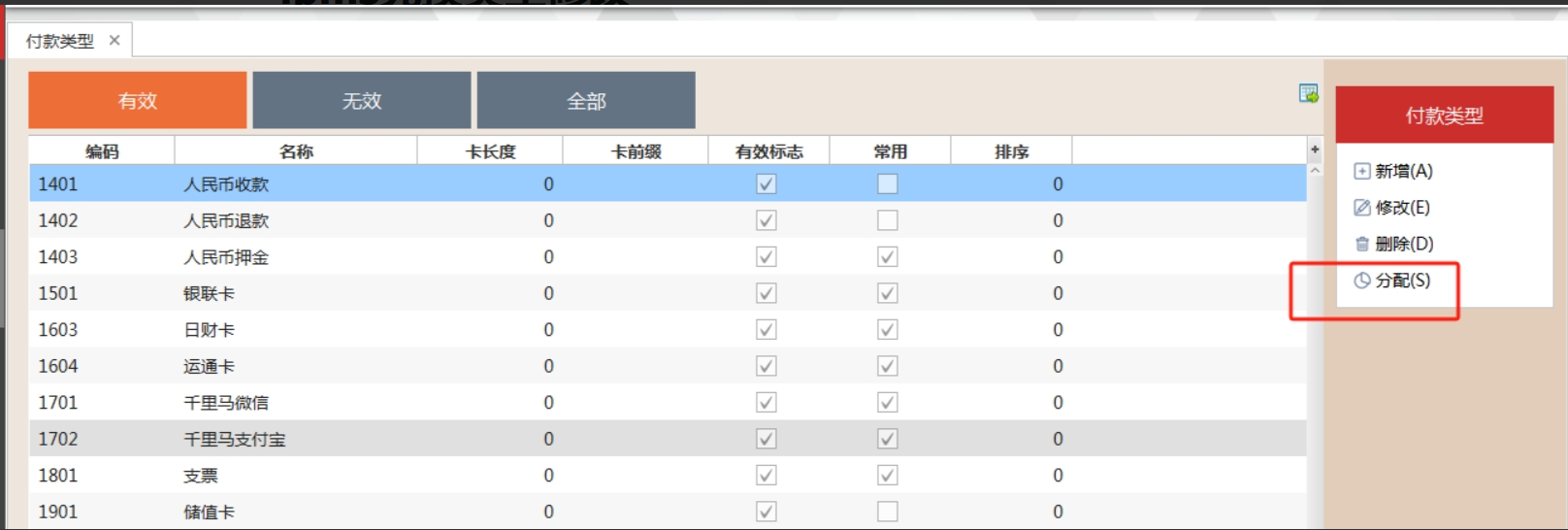The image size is (1568, 530).
Task: Toggle the 常用 checkbox for 人民币退款
Action: coord(887,220)
